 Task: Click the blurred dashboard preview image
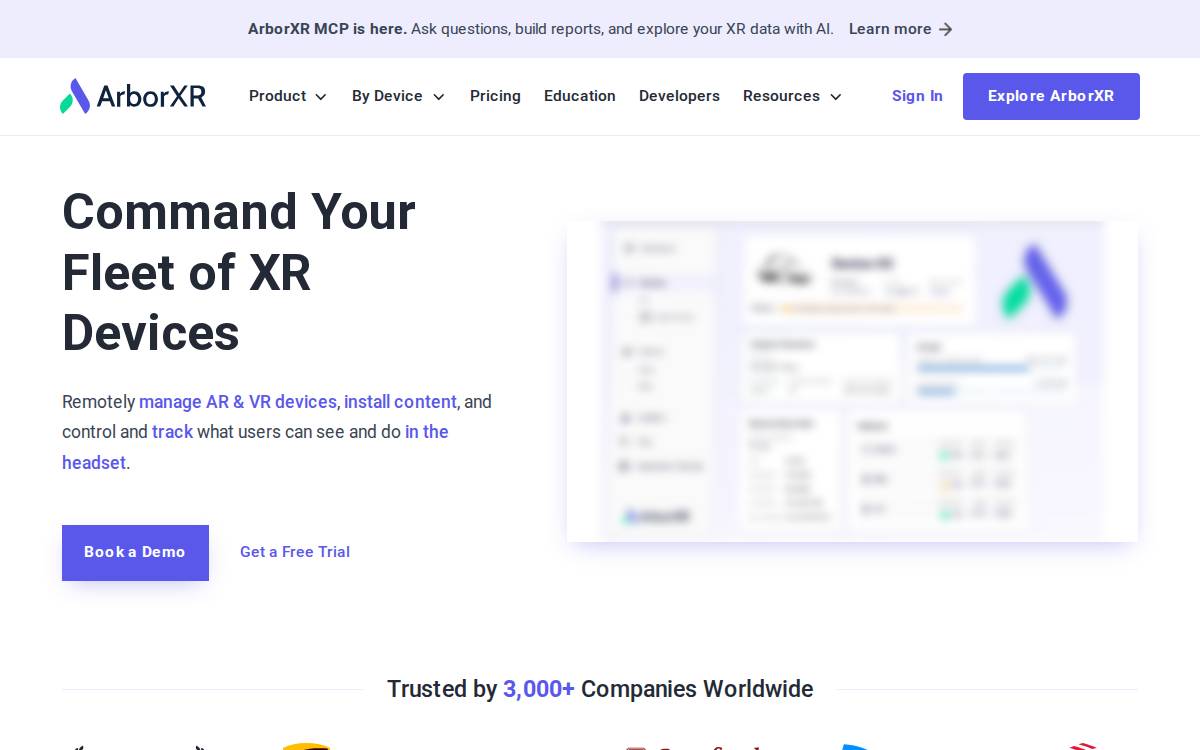(x=852, y=381)
